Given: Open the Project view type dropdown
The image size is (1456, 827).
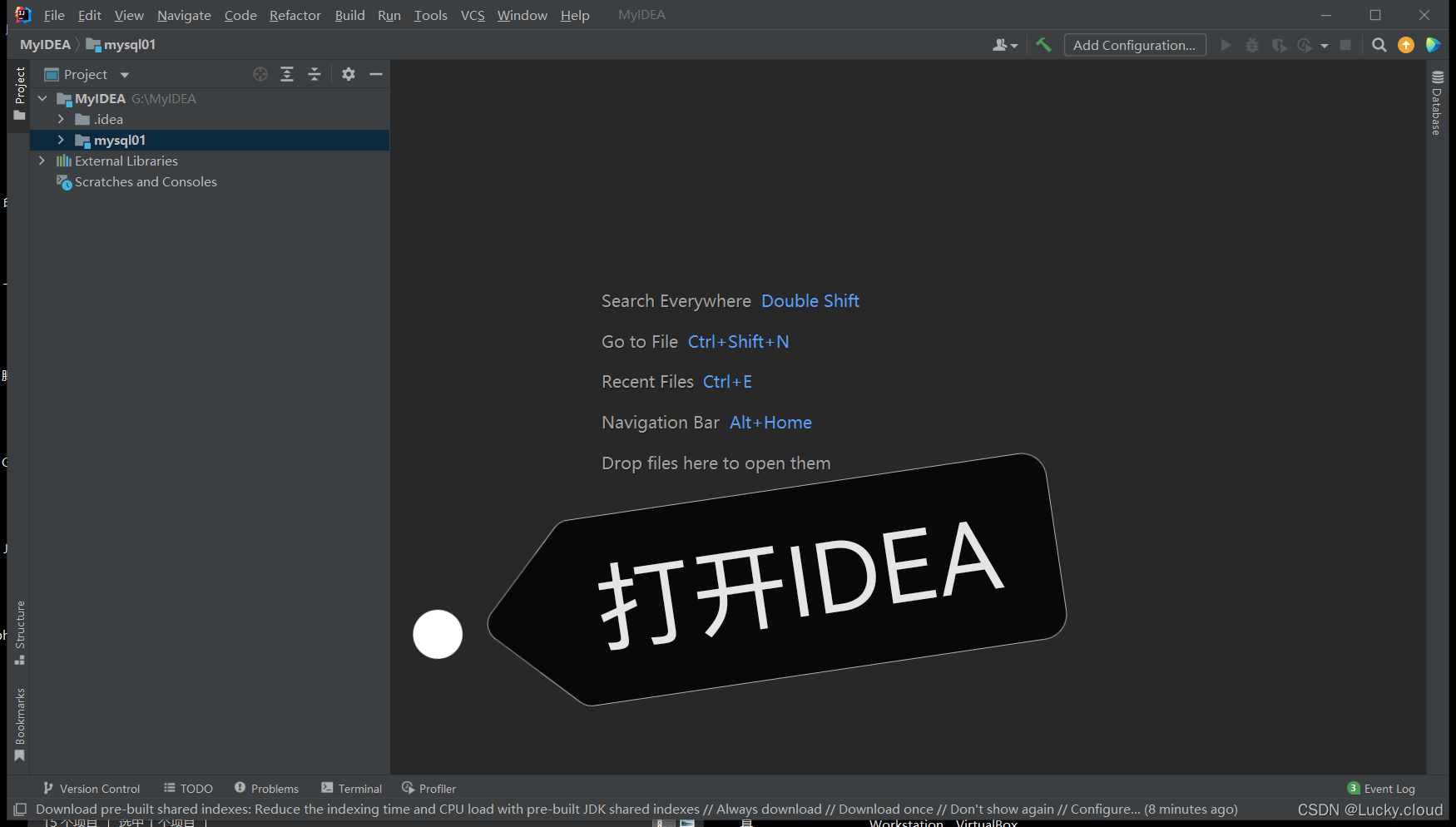Looking at the screenshot, I should pos(124,74).
